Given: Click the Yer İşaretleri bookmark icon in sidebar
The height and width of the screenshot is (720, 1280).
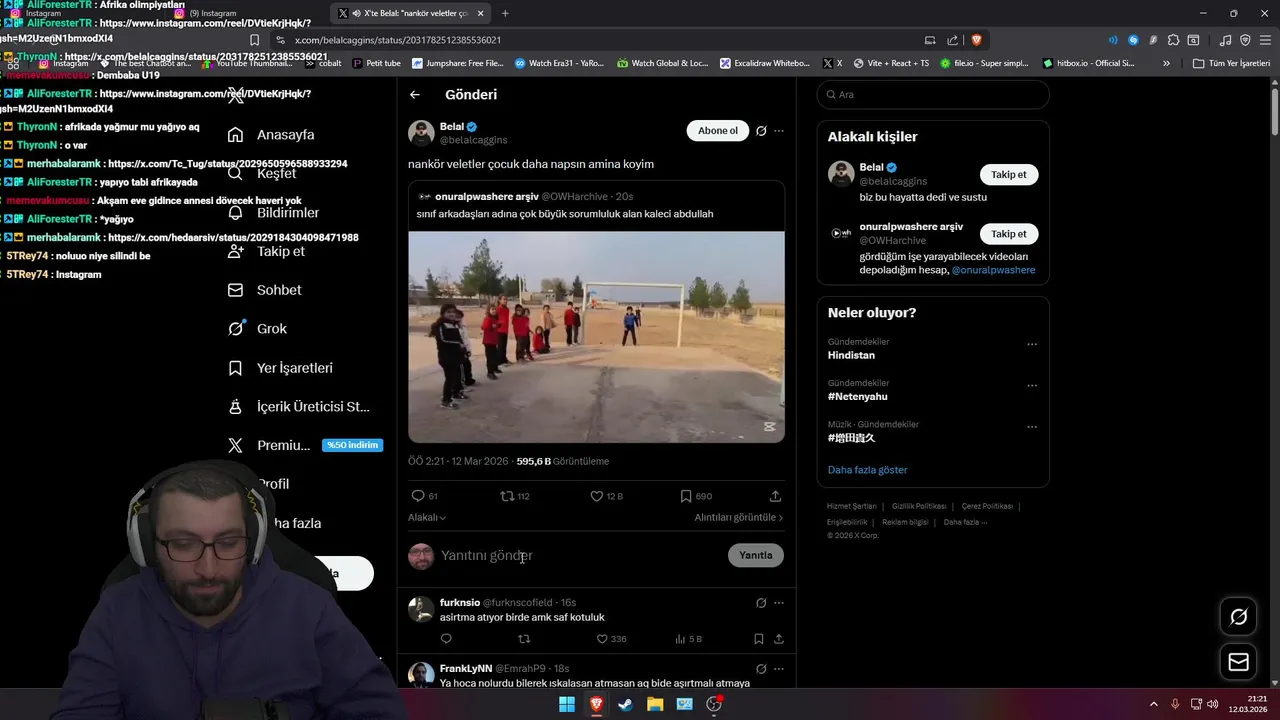Looking at the screenshot, I should pyautogui.click(x=235, y=368).
